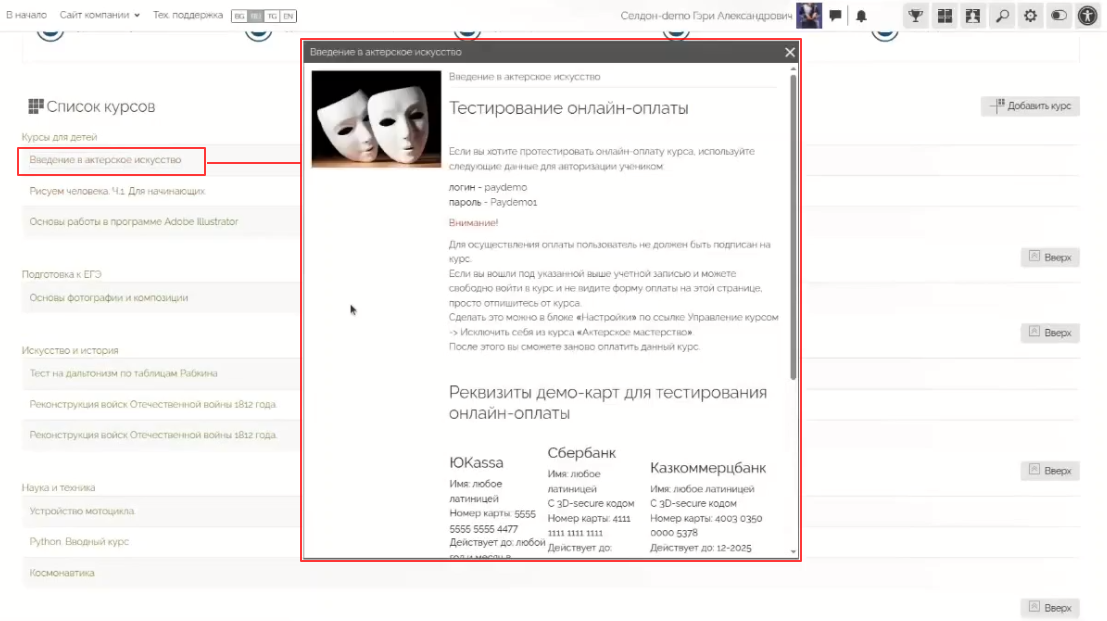Open course Основы фотографии и композиции

tap(109, 298)
